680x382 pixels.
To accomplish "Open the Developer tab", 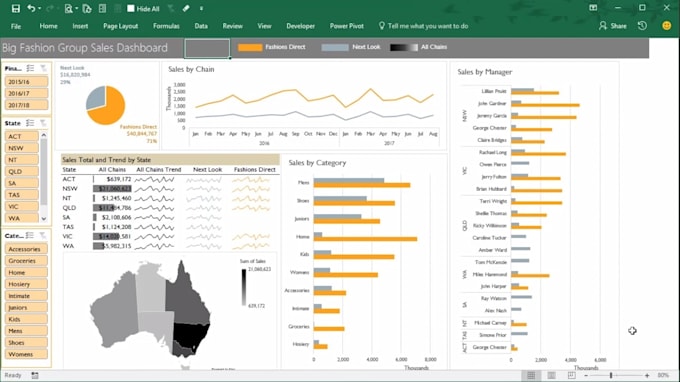I will tap(301, 26).
